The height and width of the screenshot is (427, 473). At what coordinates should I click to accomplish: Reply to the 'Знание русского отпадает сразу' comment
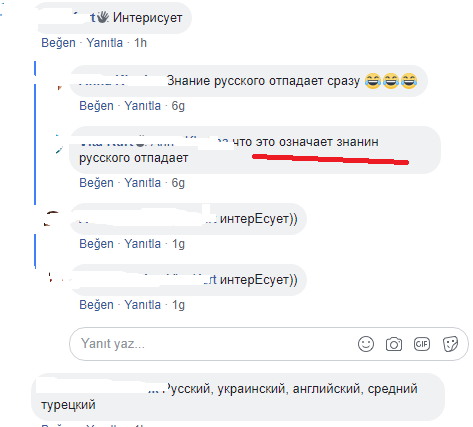pyautogui.click(x=143, y=106)
